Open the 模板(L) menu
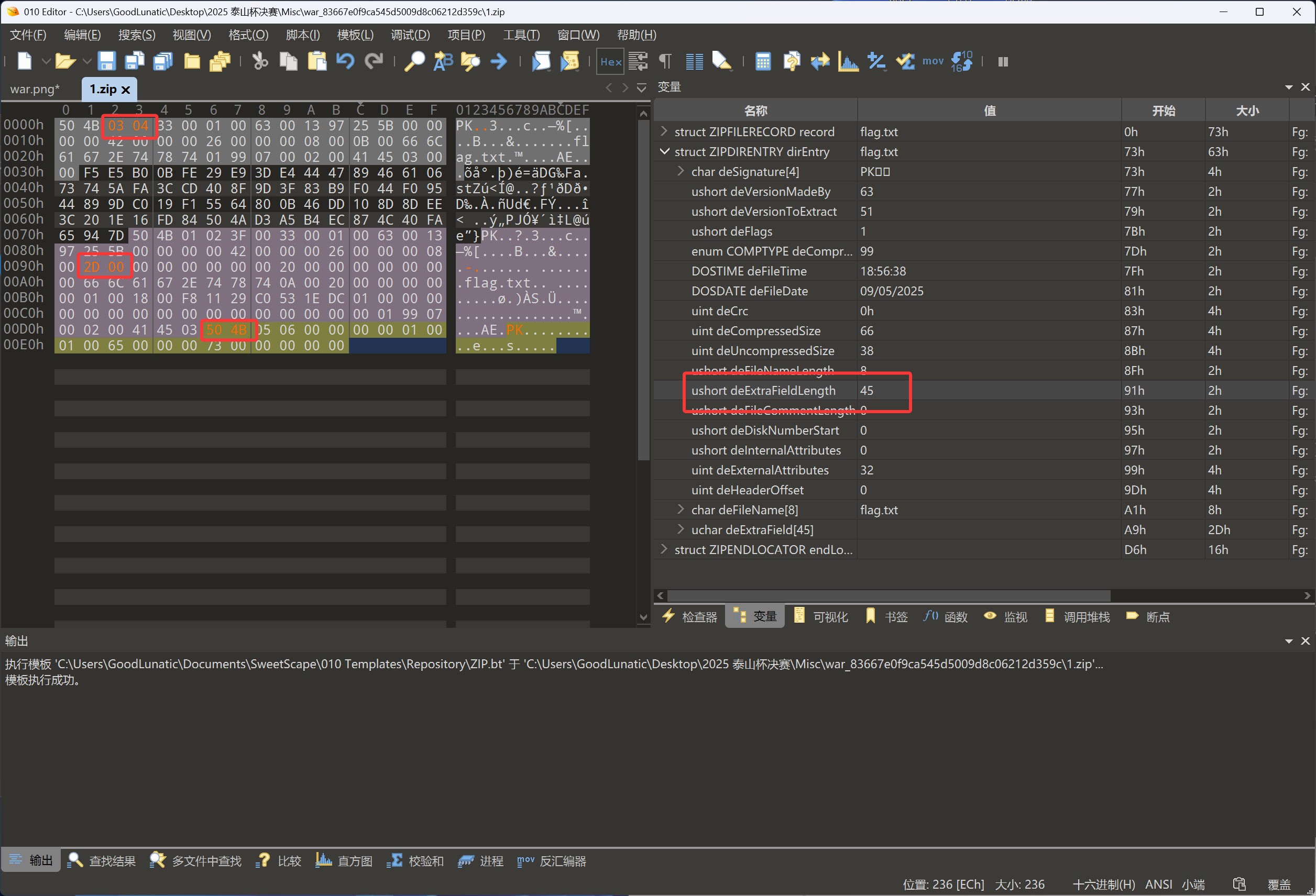 (355, 35)
